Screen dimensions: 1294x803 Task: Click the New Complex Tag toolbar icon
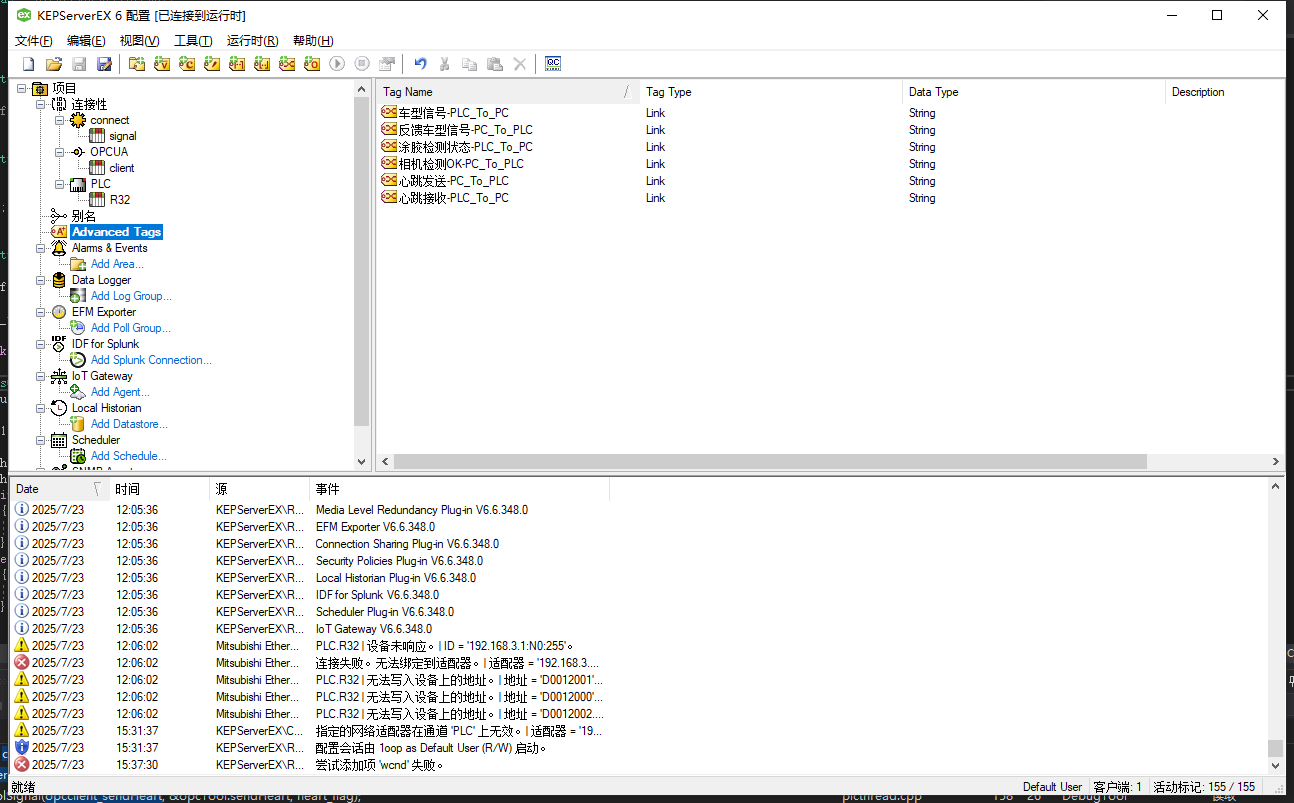click(187, 64)
